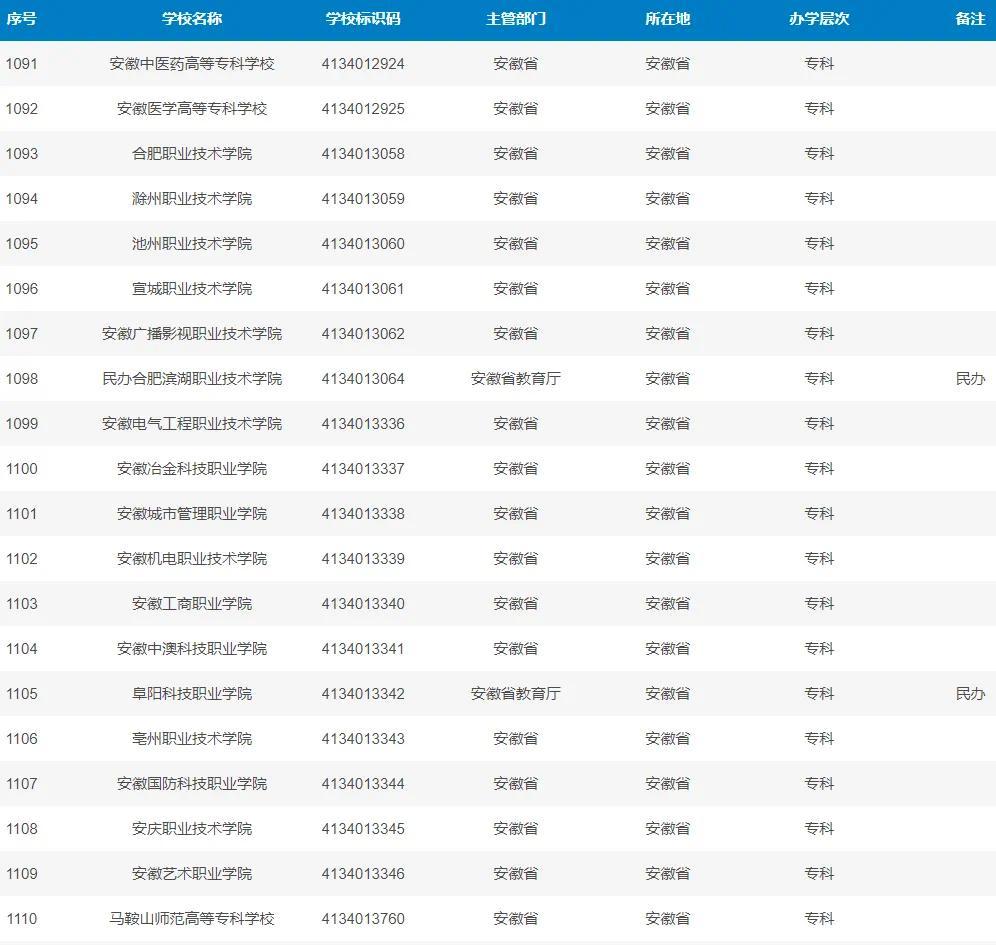
Task: Select school name 安徽机电职业技术学院
Action: pyautogui.click(x=192, y=559)
